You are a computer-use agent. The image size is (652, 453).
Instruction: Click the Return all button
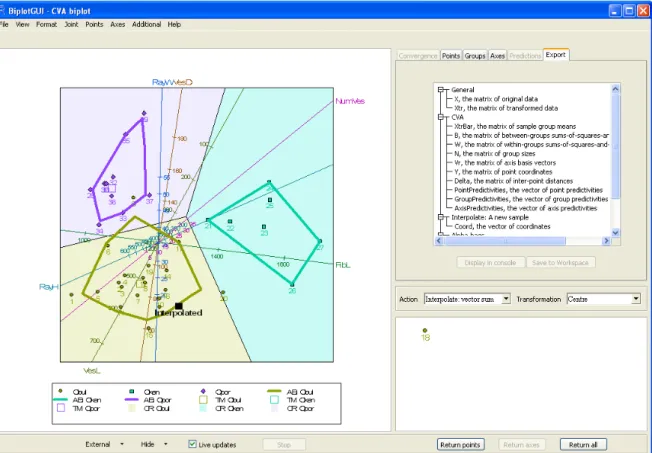pyautogui.click(x=583, y=445)
